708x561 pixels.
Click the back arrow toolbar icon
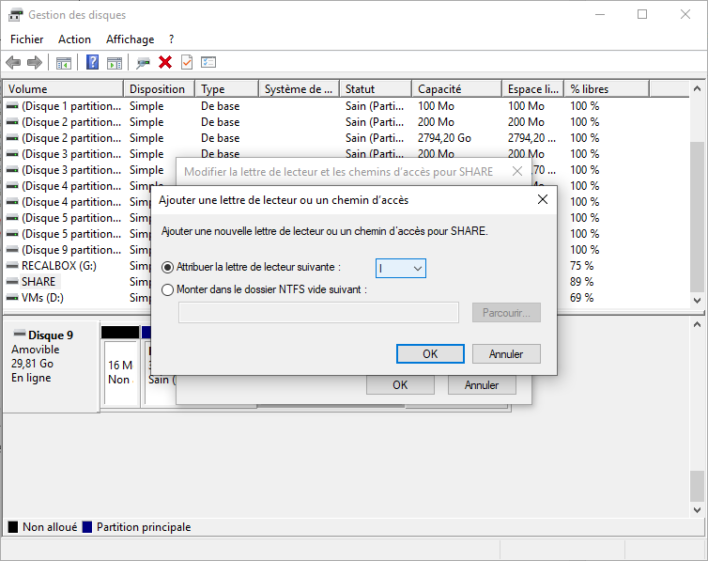tap(13, 63)
